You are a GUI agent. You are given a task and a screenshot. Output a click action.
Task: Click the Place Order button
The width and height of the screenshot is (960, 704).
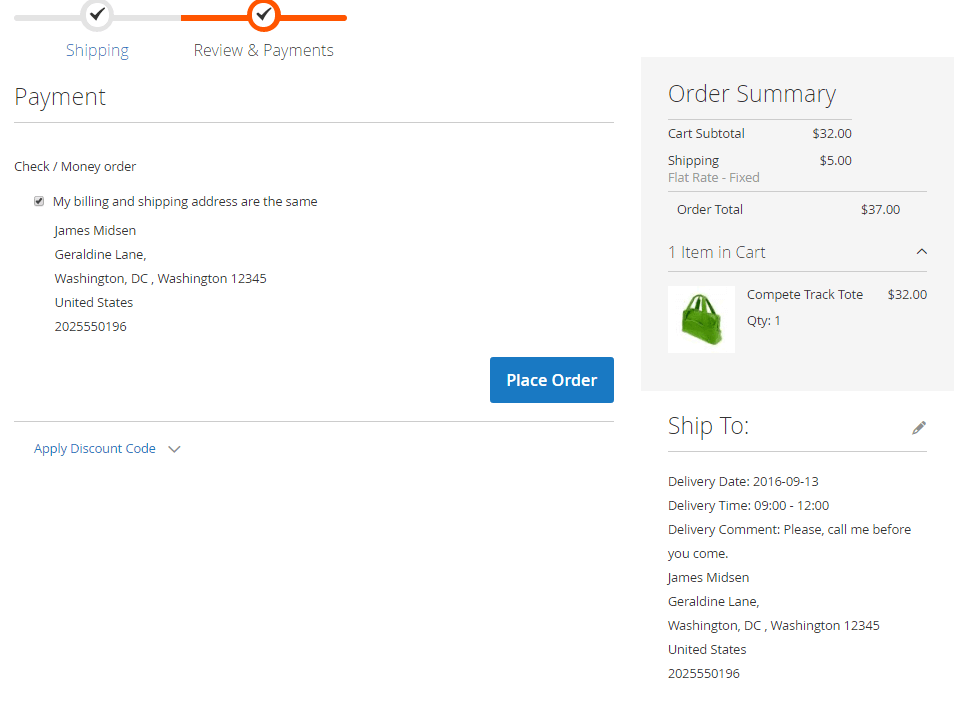(551, 380)
